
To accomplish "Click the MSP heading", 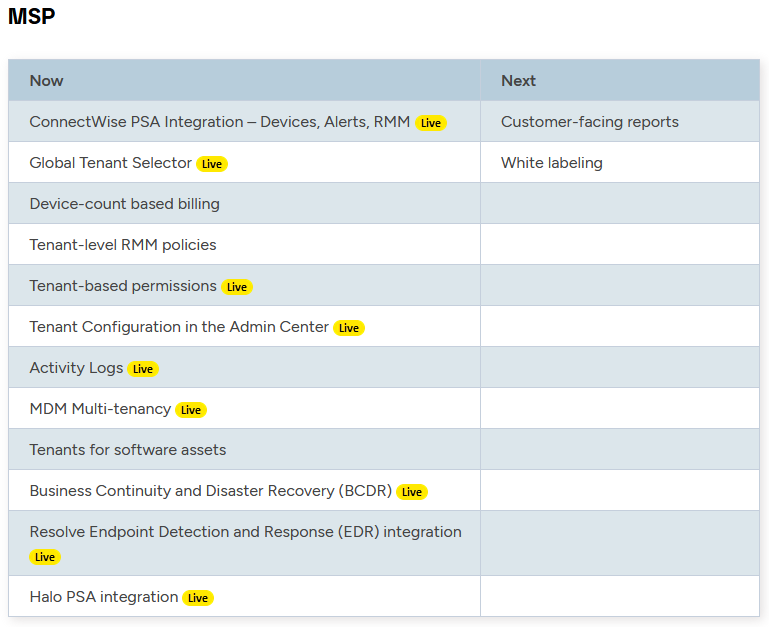I will 31,16.
